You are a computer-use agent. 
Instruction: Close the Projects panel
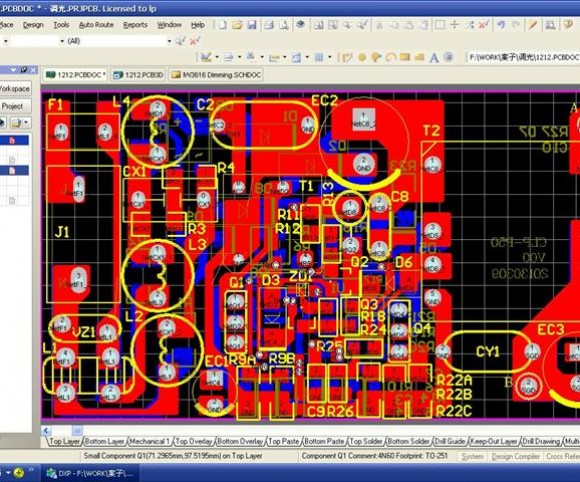pos(33,70)
